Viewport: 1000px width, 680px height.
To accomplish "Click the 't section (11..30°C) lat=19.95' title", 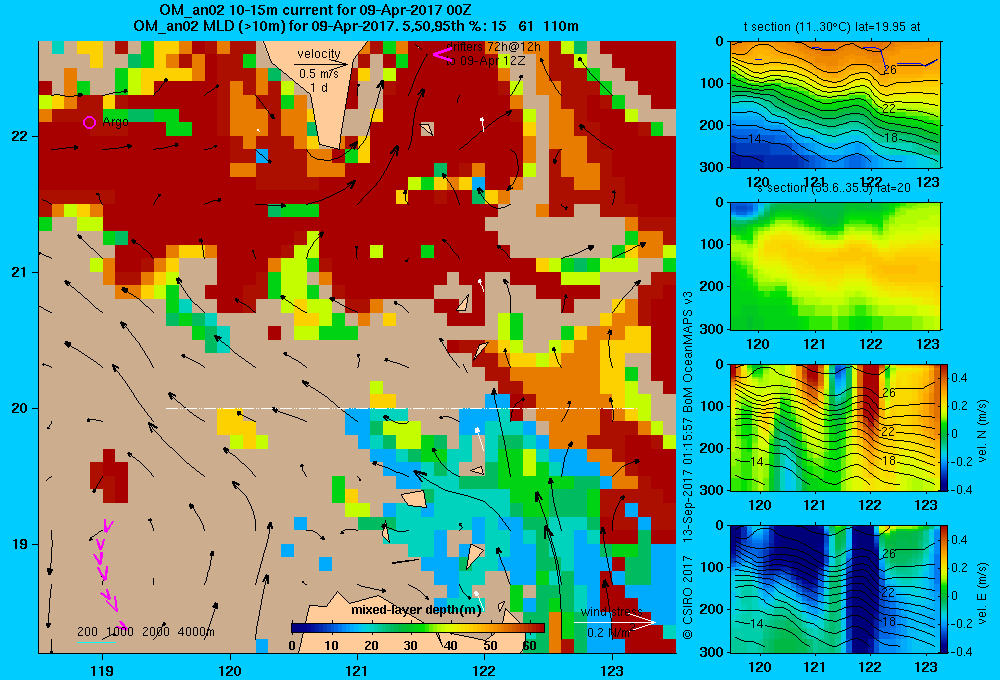I will click(832, 27).
